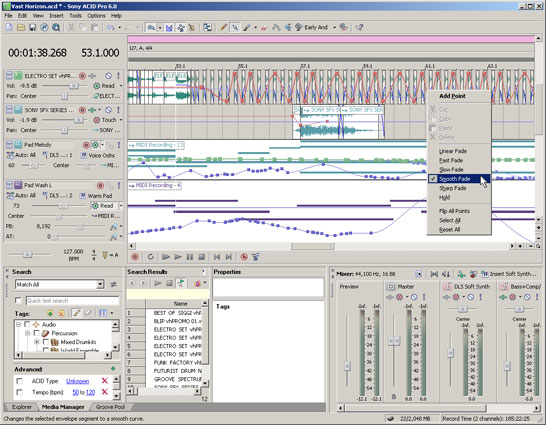Click ELECTRO SET volume slider handle
This screenshot has width=546, height=425.
click(73, 86)
